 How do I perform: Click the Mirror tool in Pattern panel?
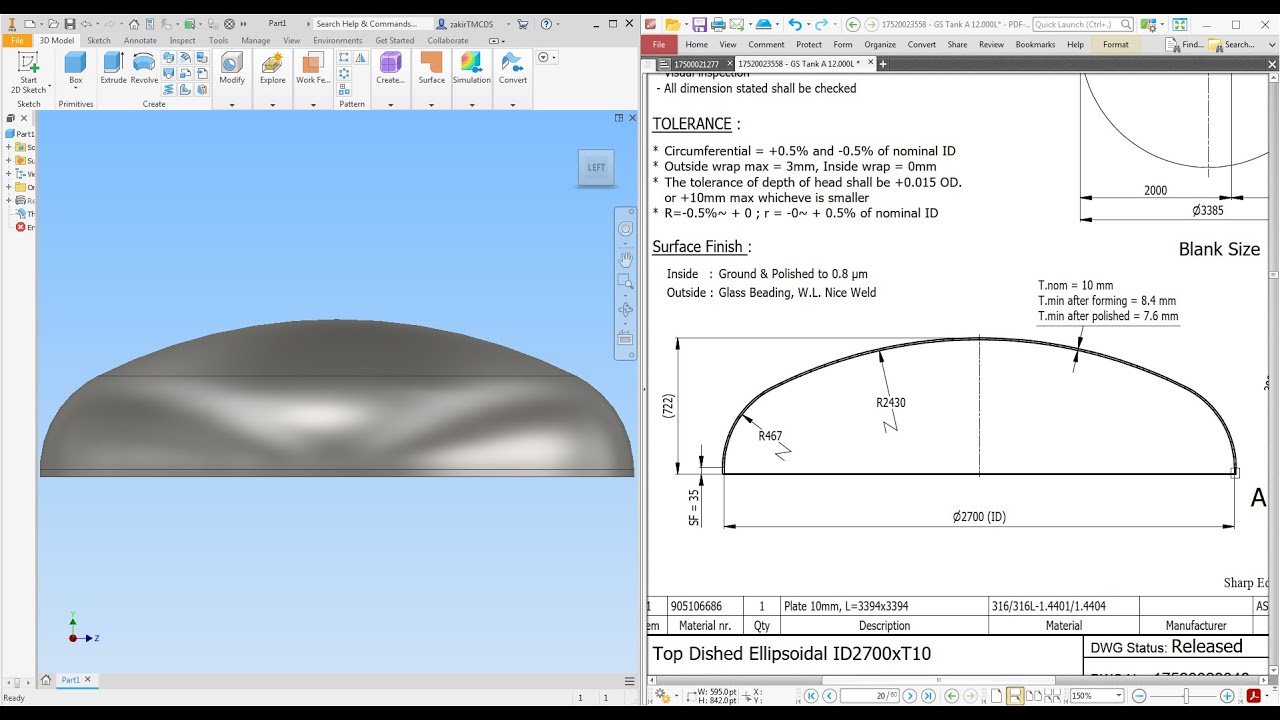pos(360,58)
